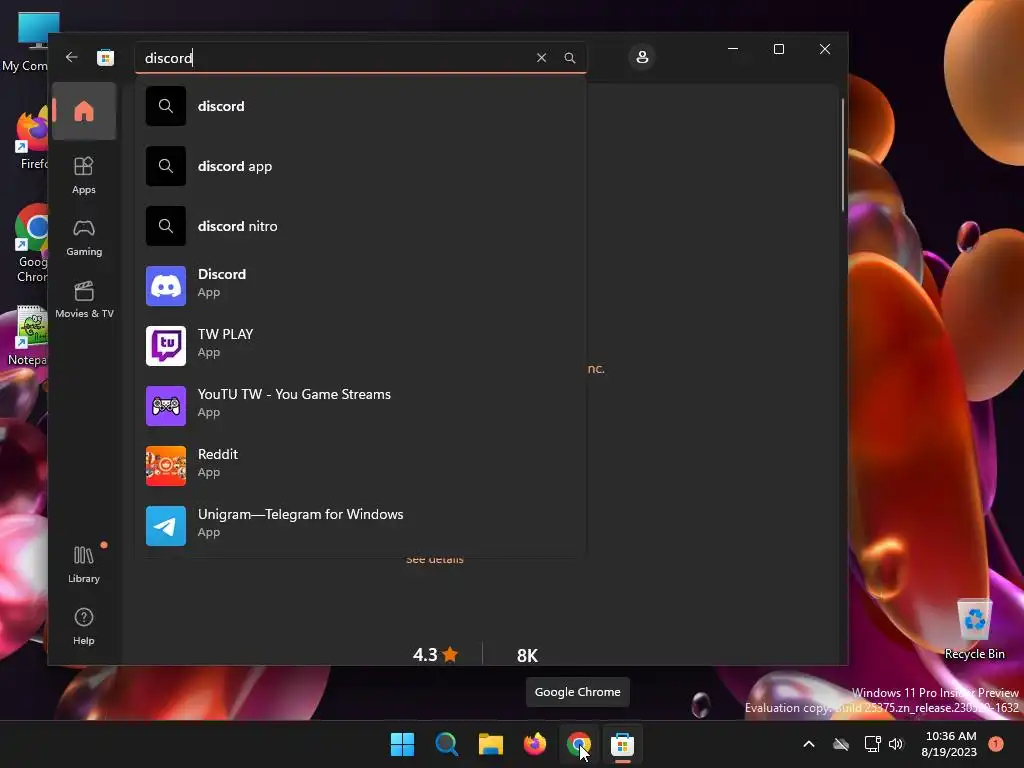The height and width of the screenshot is (768, 1024).
Task: Clear the search text with the X
Action: (541, 57)
